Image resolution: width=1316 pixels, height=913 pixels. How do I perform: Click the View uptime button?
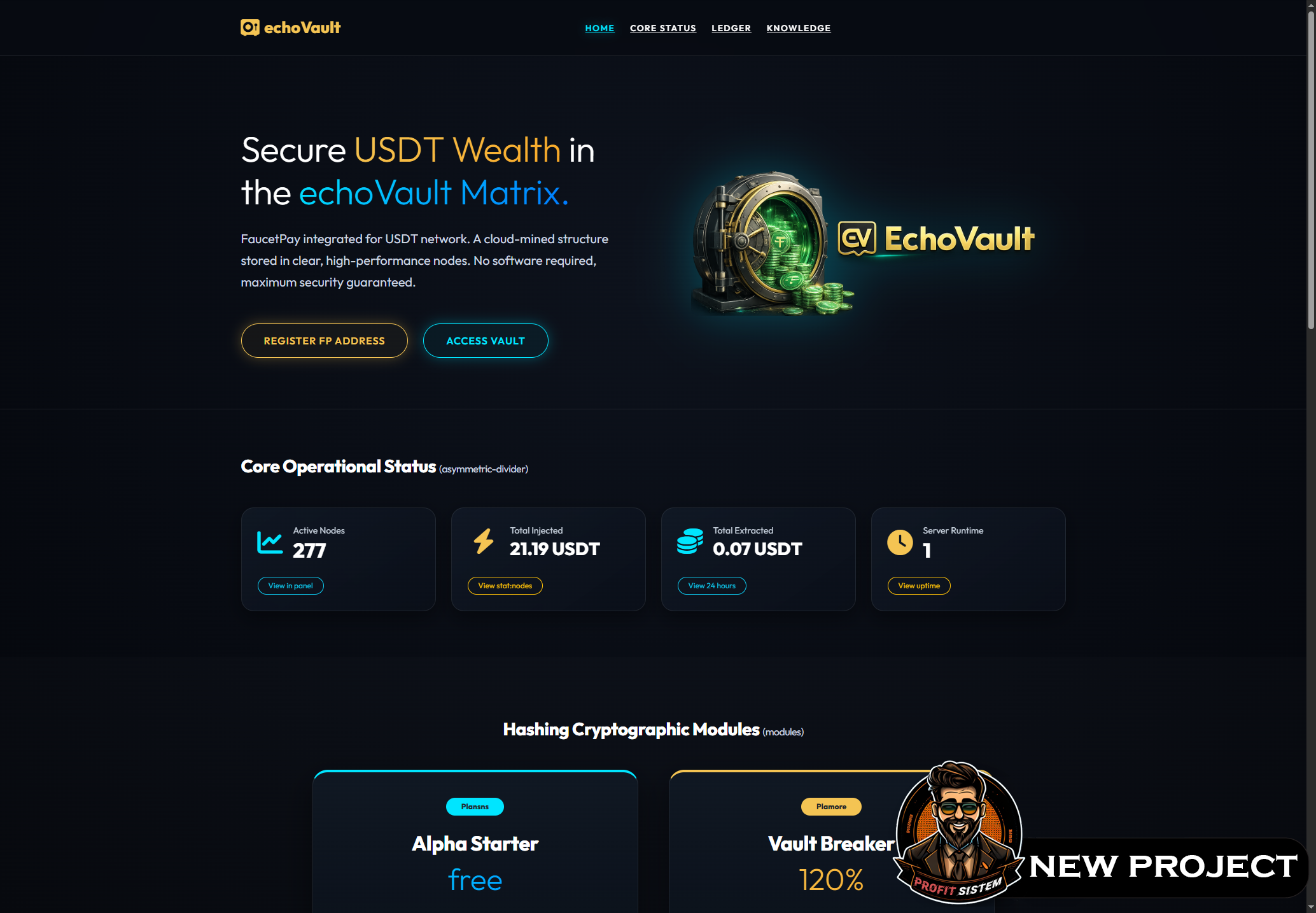[918, 586]
